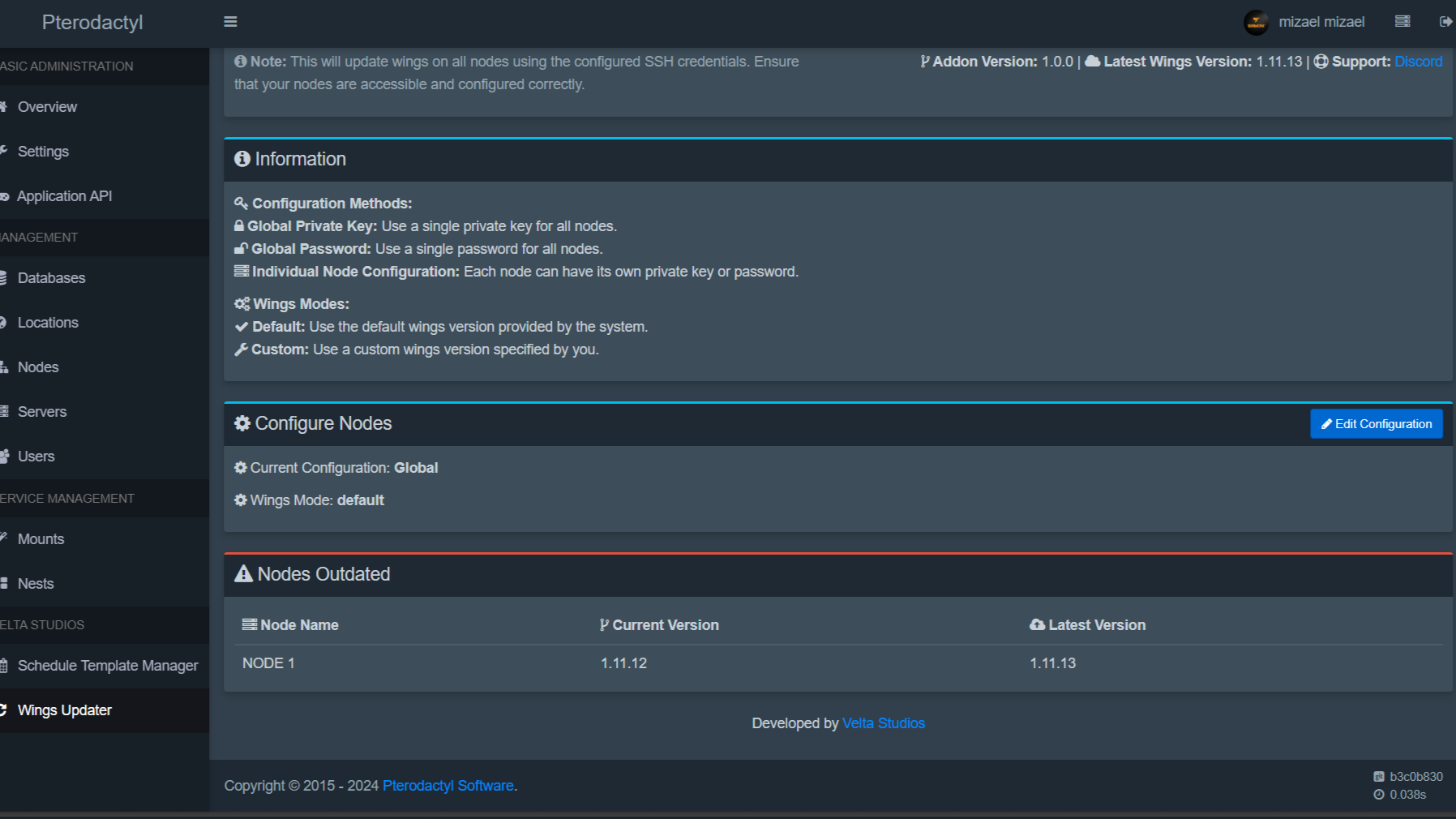Open Overview in the sidebar
Image resolution: width=1456 pixels, height=819 pixels.
(x=47, y=107)
